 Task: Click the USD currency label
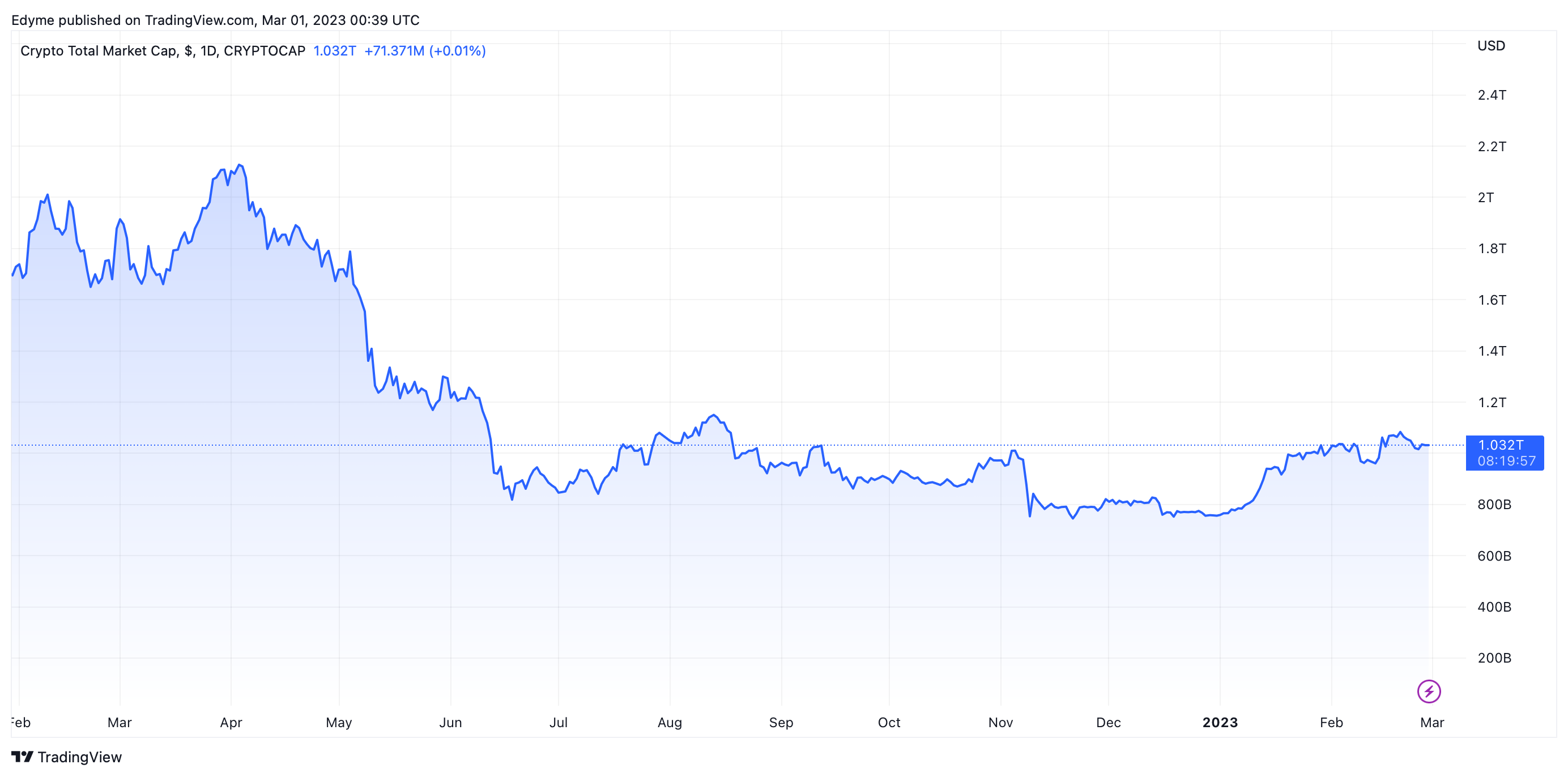click(x=1491, y=46)
